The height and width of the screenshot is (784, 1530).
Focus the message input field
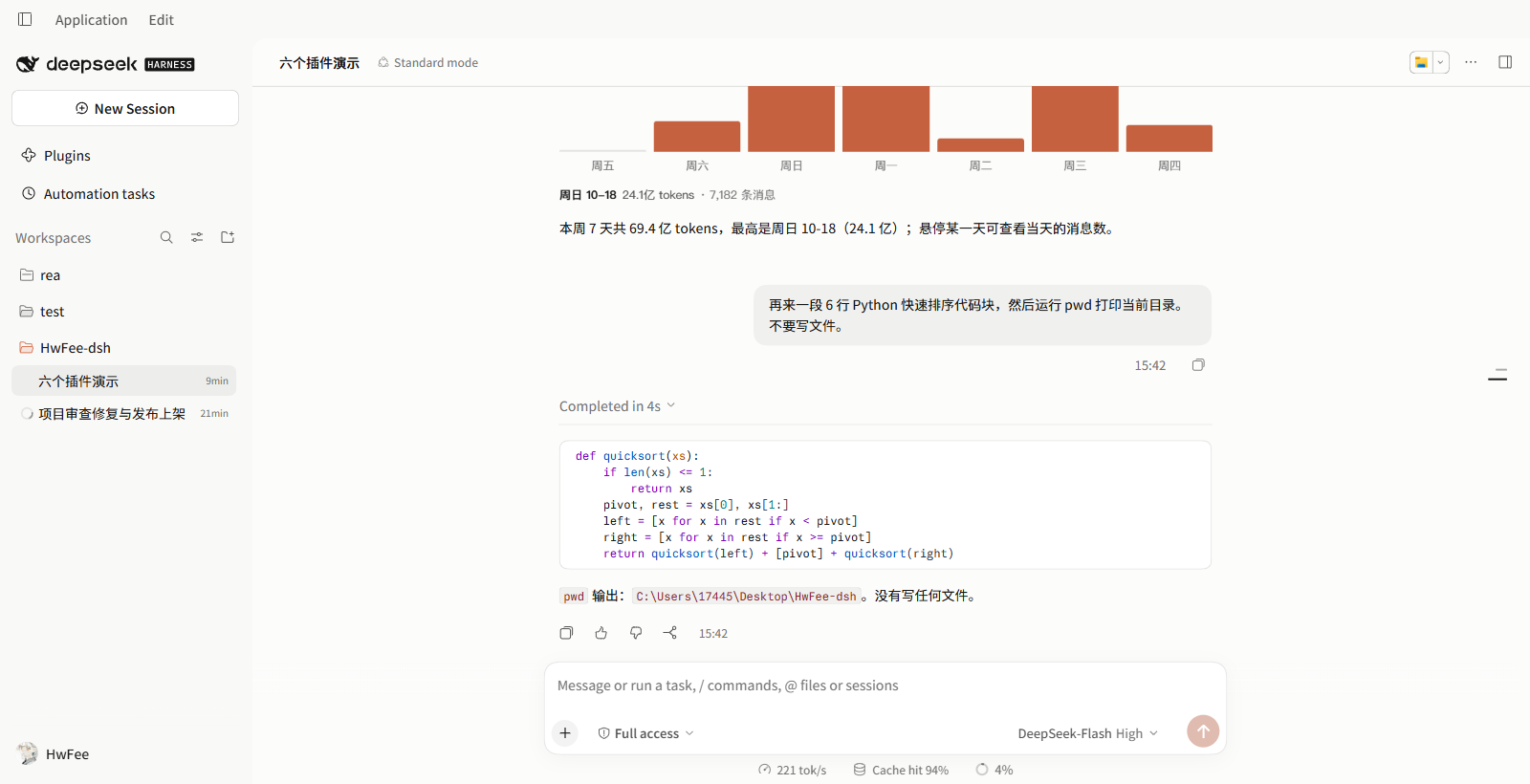(x=885, y=686)
